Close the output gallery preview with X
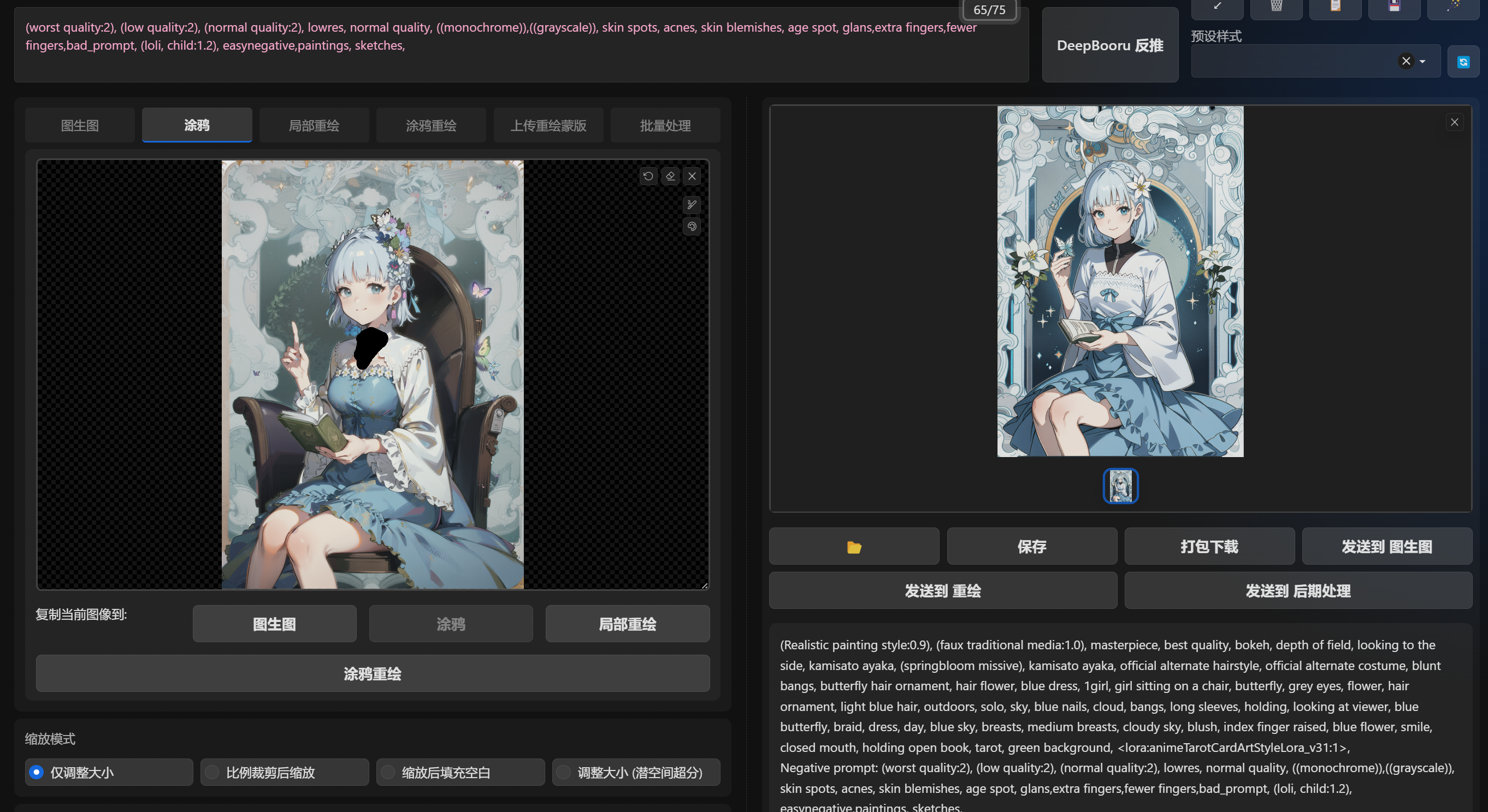Screen dimensions: 1488x812 point(1455,122)
